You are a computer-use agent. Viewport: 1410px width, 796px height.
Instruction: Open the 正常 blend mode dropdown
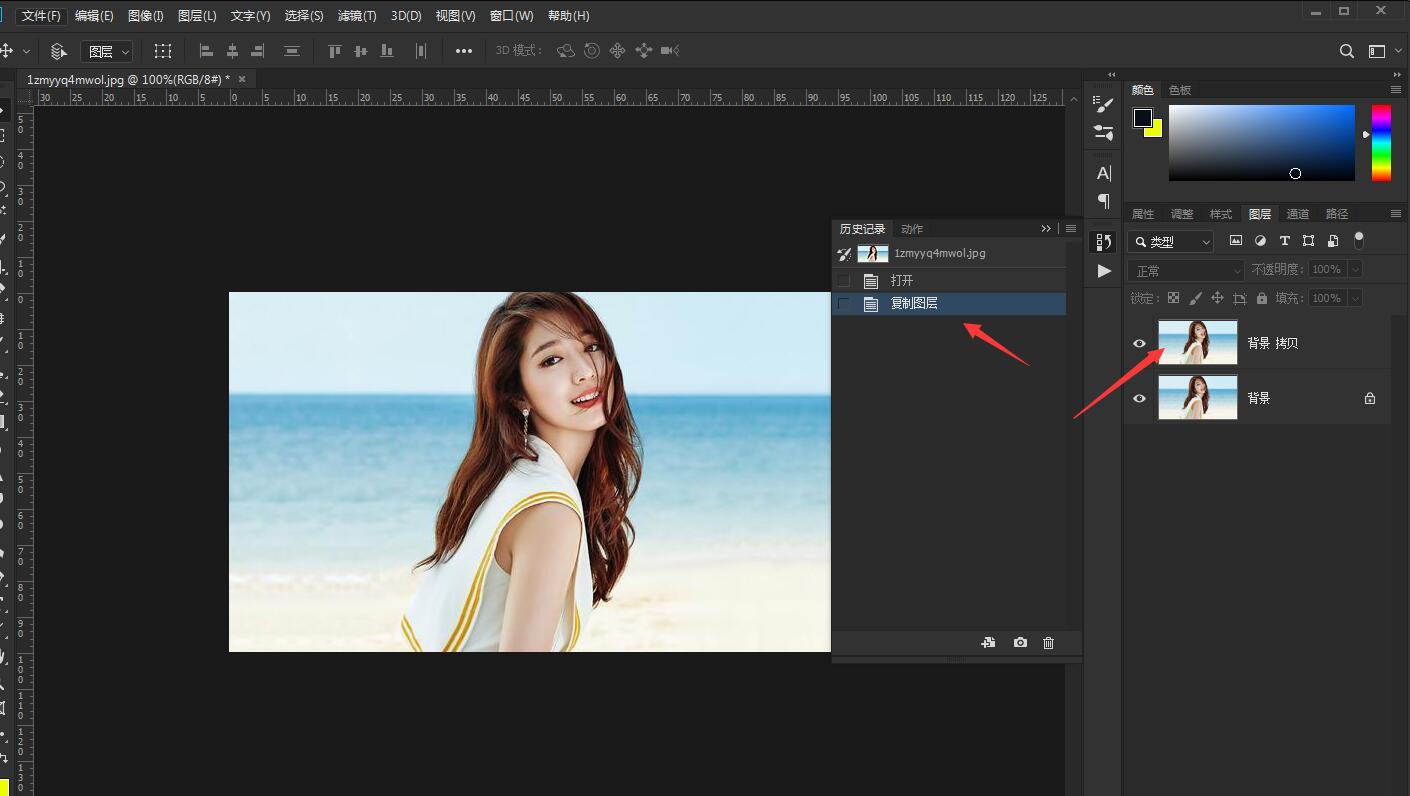(1186, 270)
